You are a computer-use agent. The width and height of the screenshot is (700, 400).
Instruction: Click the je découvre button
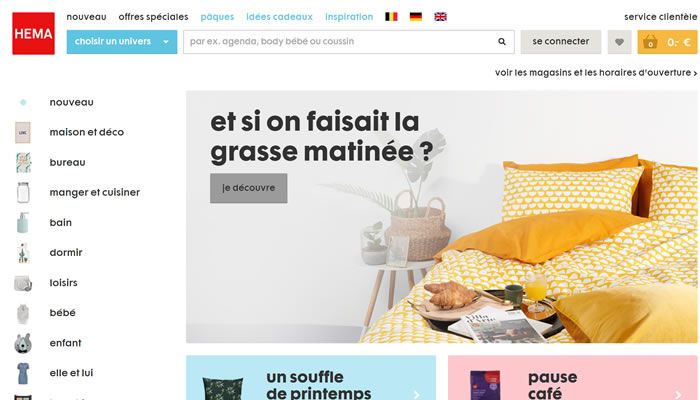(249, 188)
